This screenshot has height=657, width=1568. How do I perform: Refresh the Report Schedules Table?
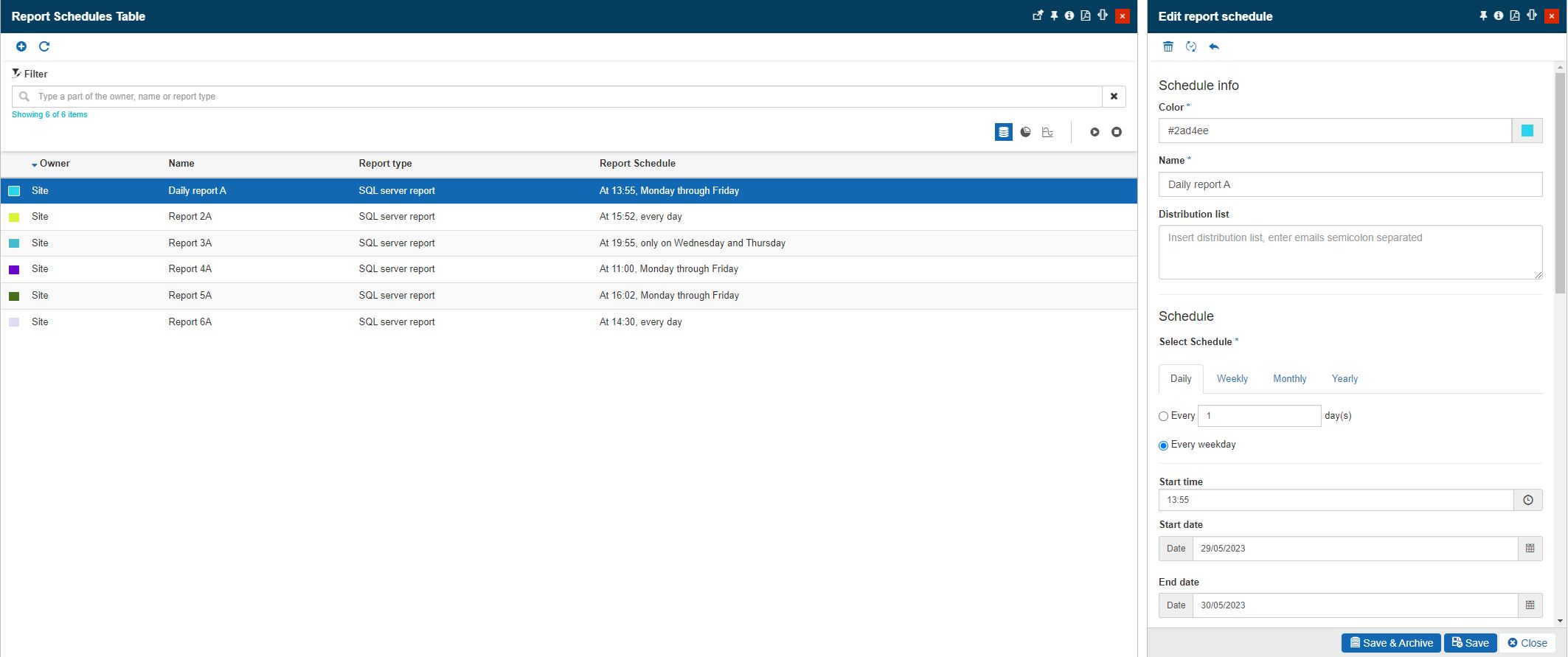tap(44, 46)
